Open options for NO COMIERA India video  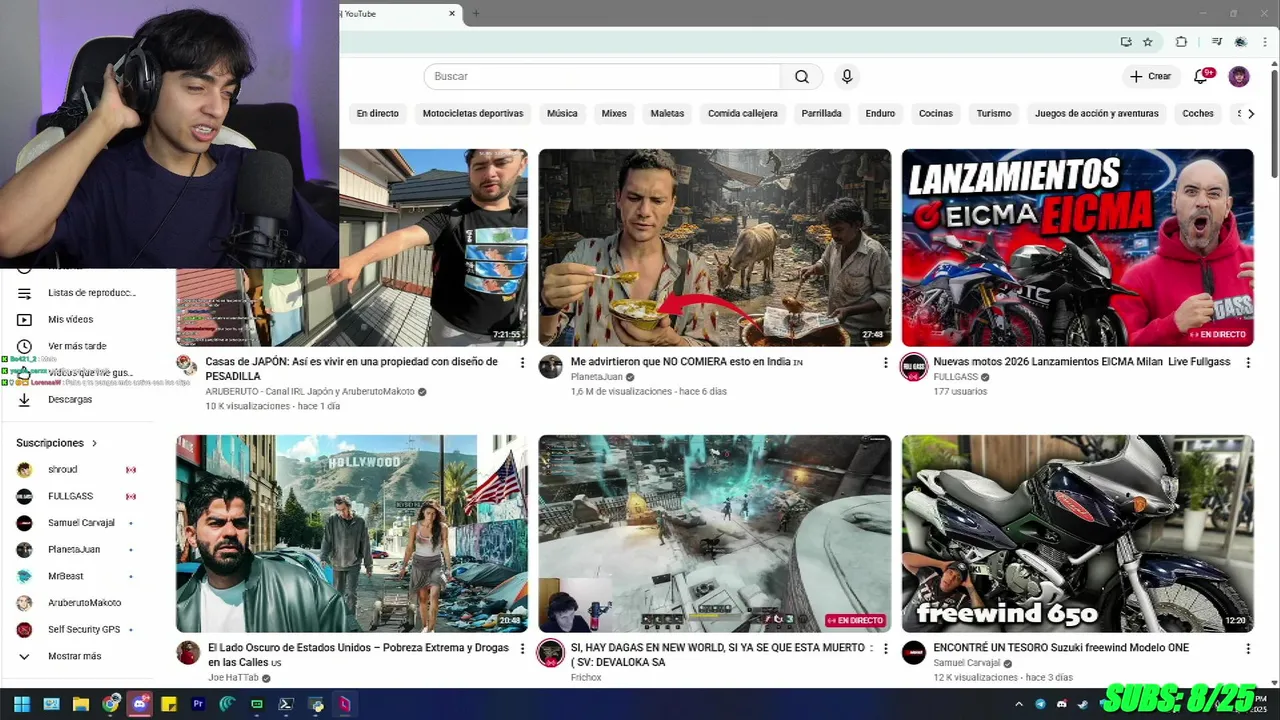point(885,363)
